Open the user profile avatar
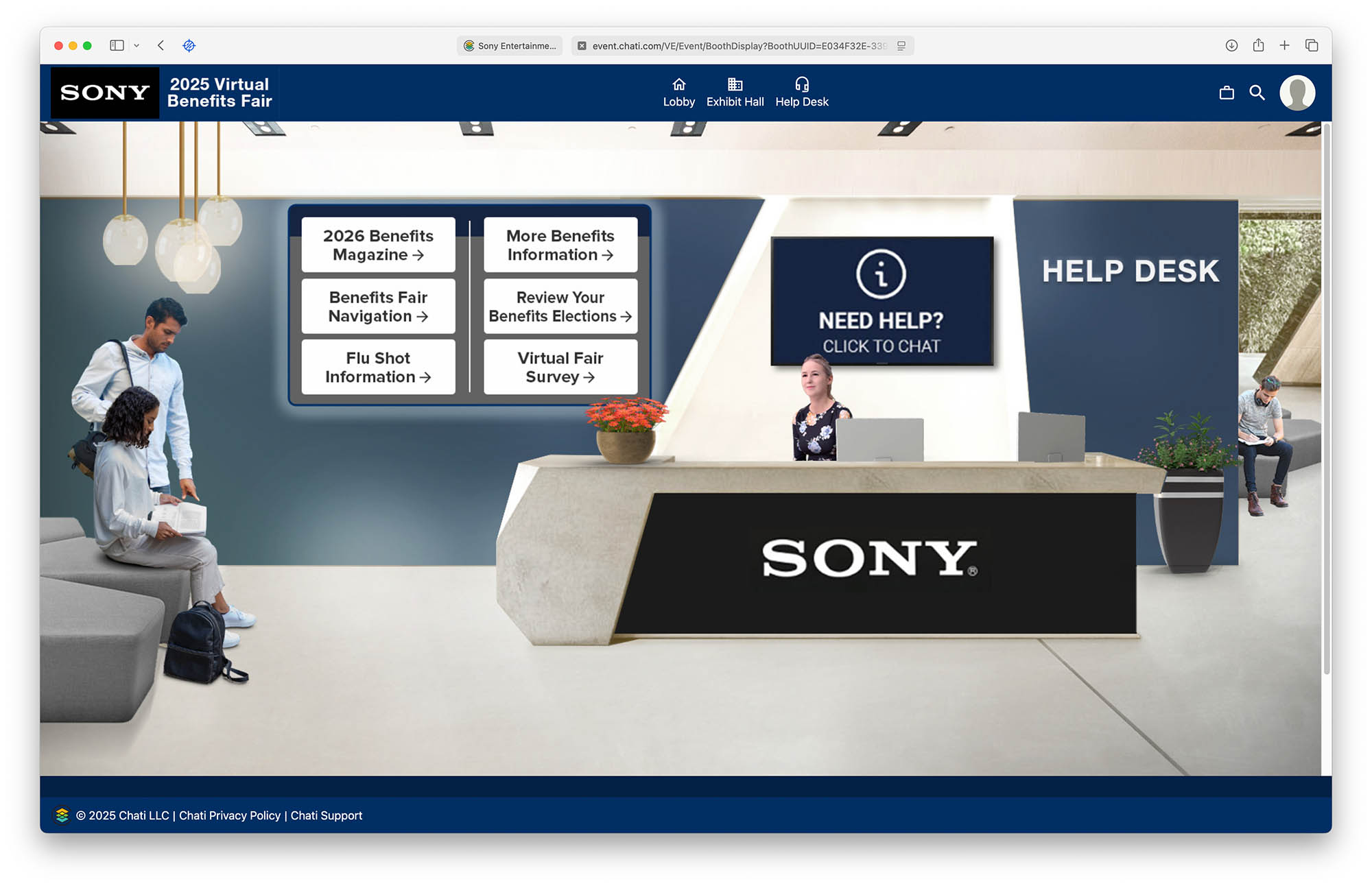The image size is (1372, 886). tap(1297, 93)
